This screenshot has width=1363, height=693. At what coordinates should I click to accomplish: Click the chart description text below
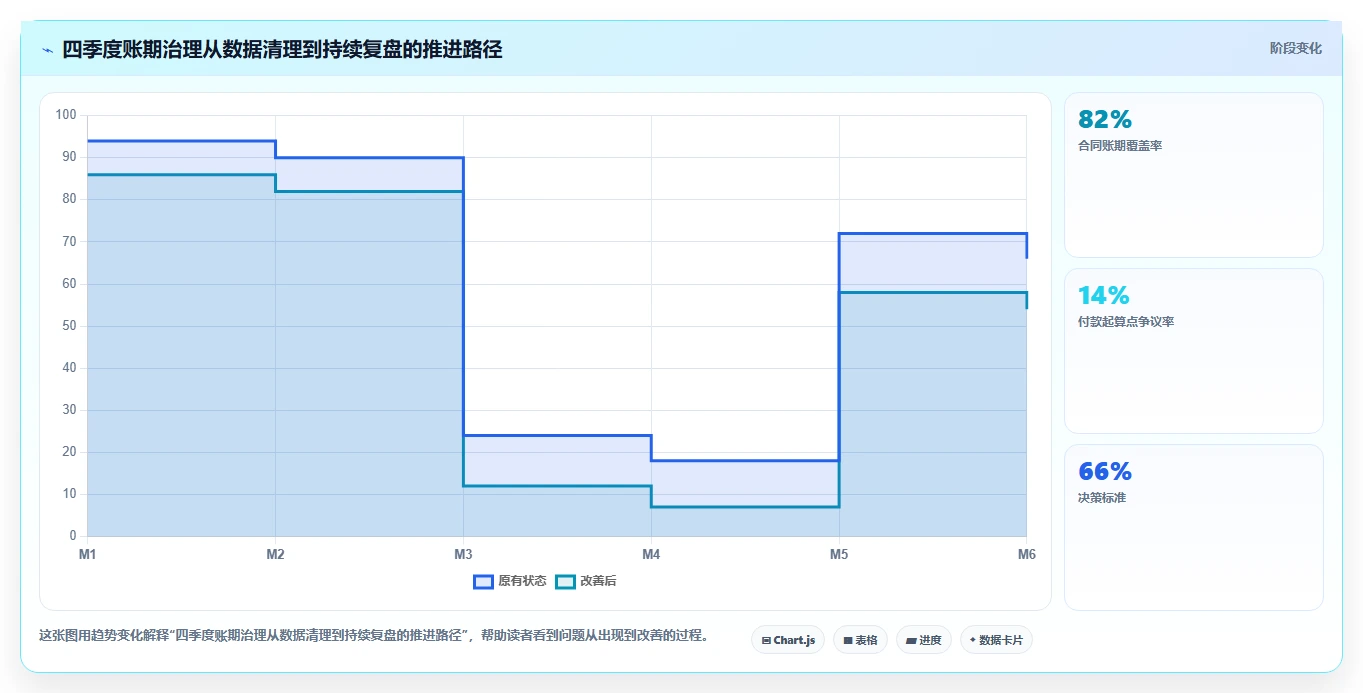[373, 635]
